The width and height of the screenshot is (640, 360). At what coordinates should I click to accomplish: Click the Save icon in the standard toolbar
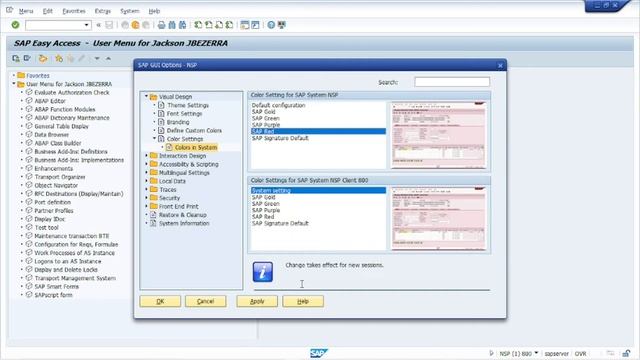pos(109,25)
